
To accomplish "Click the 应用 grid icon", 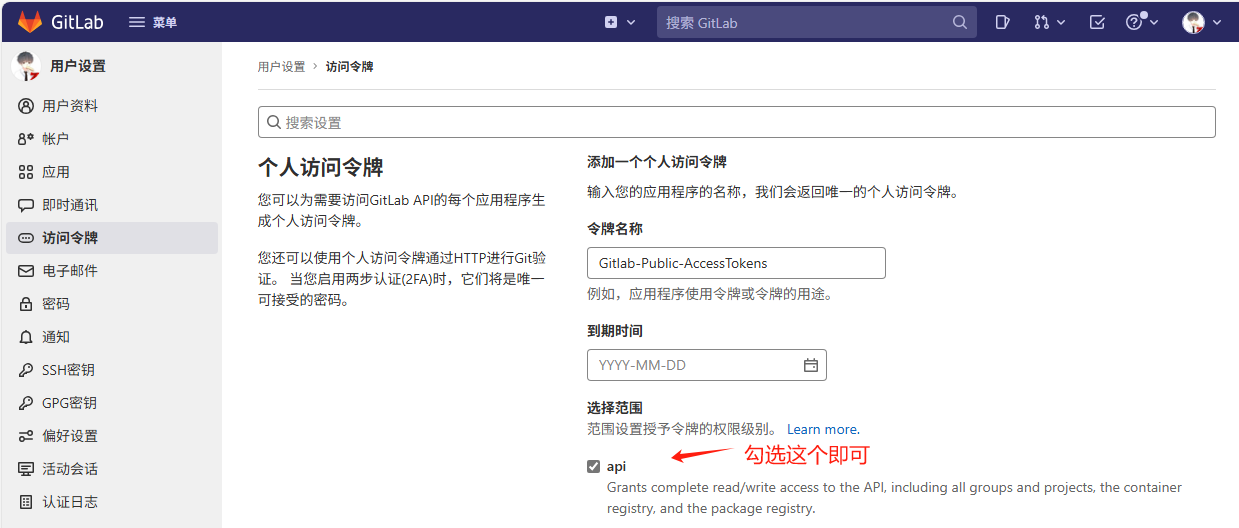I will pyautogui.click(x=26, y=172).
